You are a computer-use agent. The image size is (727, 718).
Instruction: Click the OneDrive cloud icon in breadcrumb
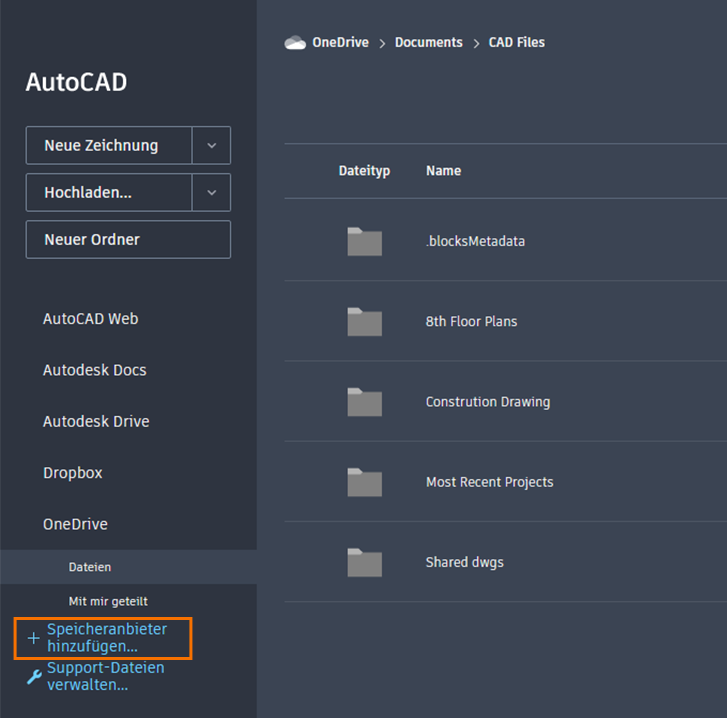295,43
